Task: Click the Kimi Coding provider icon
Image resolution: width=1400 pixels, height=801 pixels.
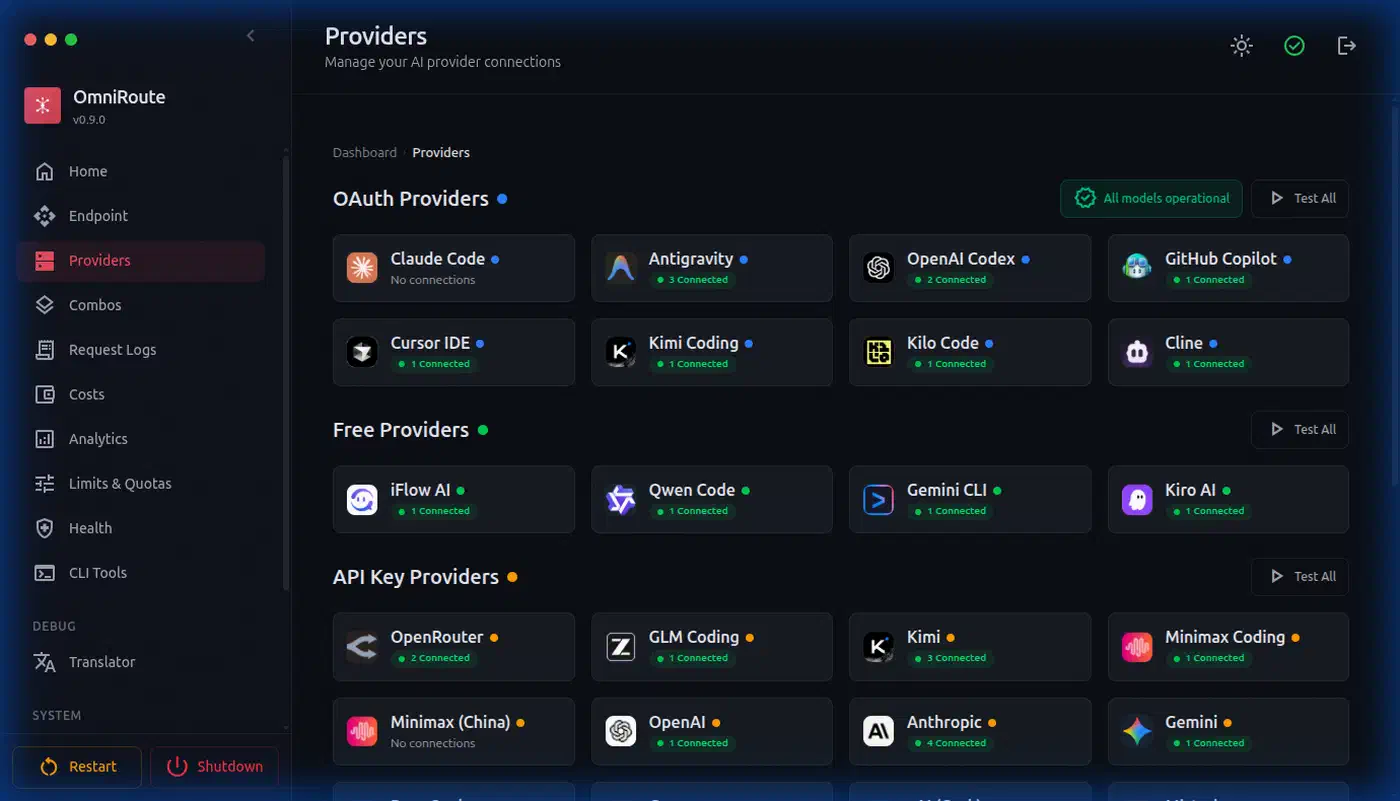Action: [x=621, y=352]
